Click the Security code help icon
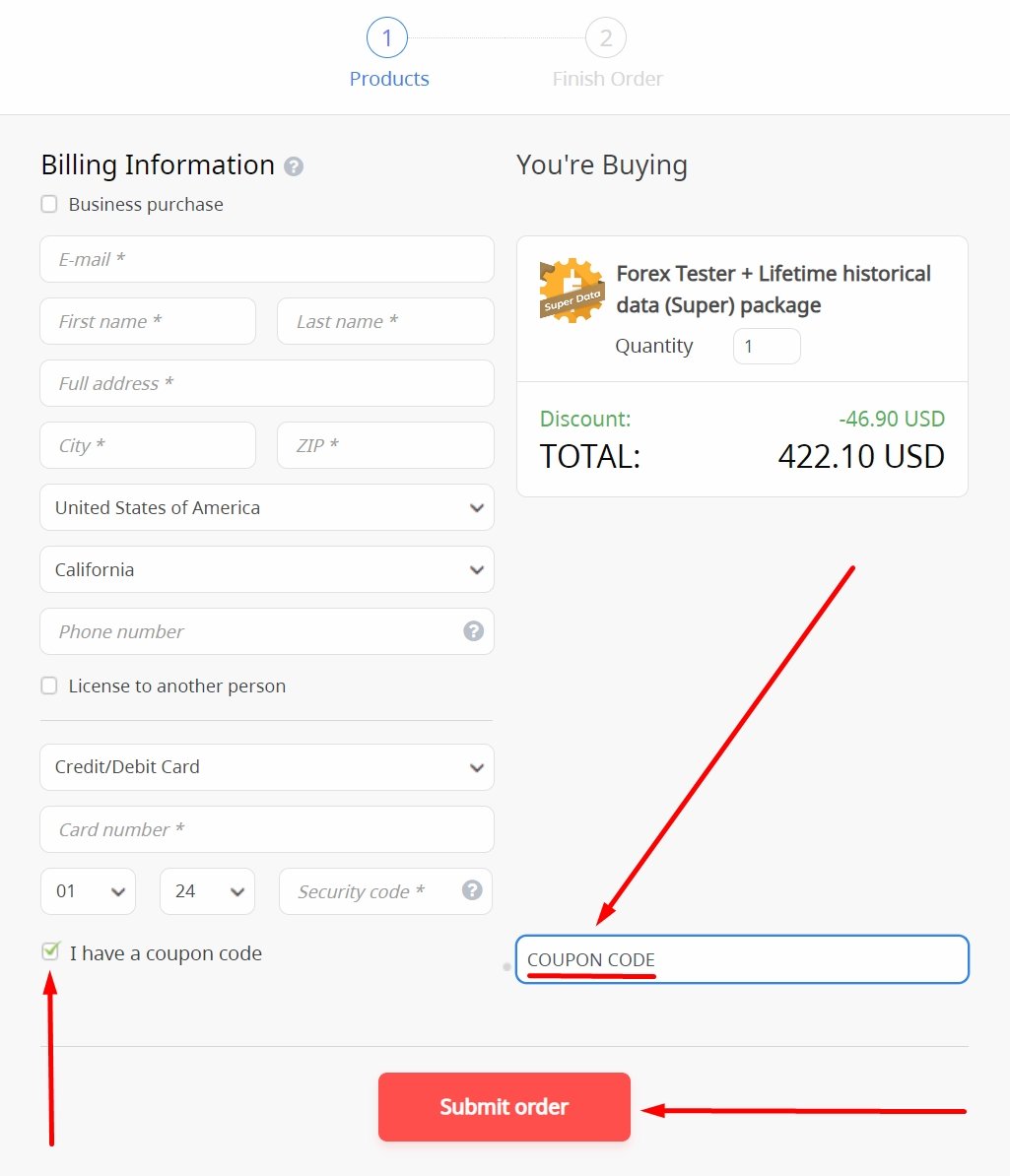Screen dimensions: 1010x1176 click(472, 890)
